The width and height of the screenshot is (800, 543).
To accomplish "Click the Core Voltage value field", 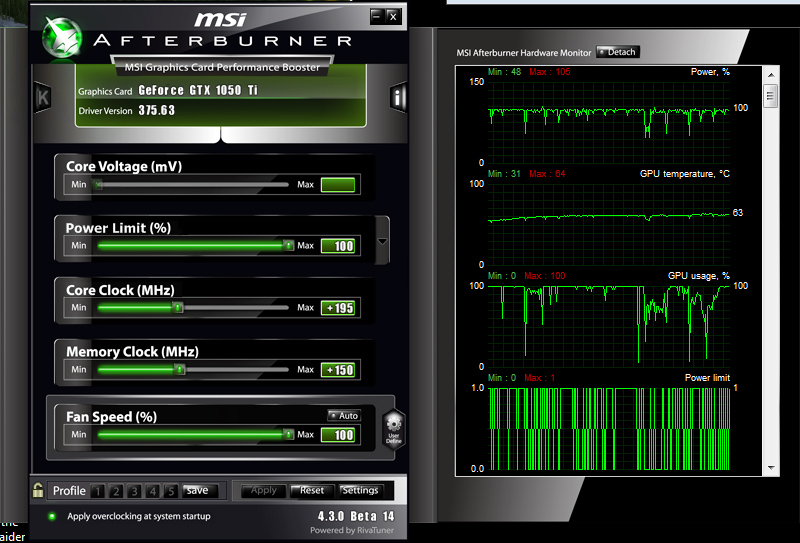I will click(338, 185).
